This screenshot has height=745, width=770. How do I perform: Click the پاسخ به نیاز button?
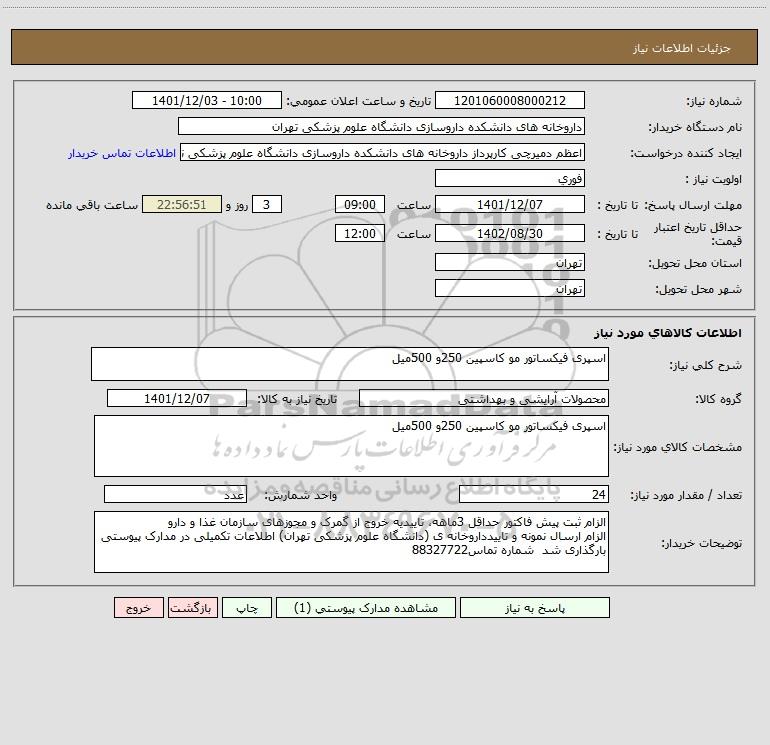coord(535,608)
